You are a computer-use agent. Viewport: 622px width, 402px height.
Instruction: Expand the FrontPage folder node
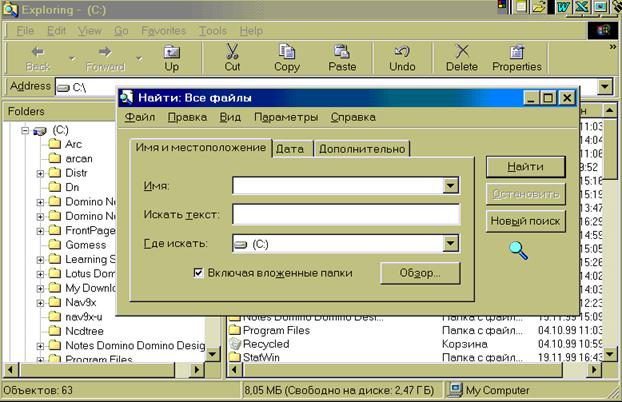coord(41,230)
